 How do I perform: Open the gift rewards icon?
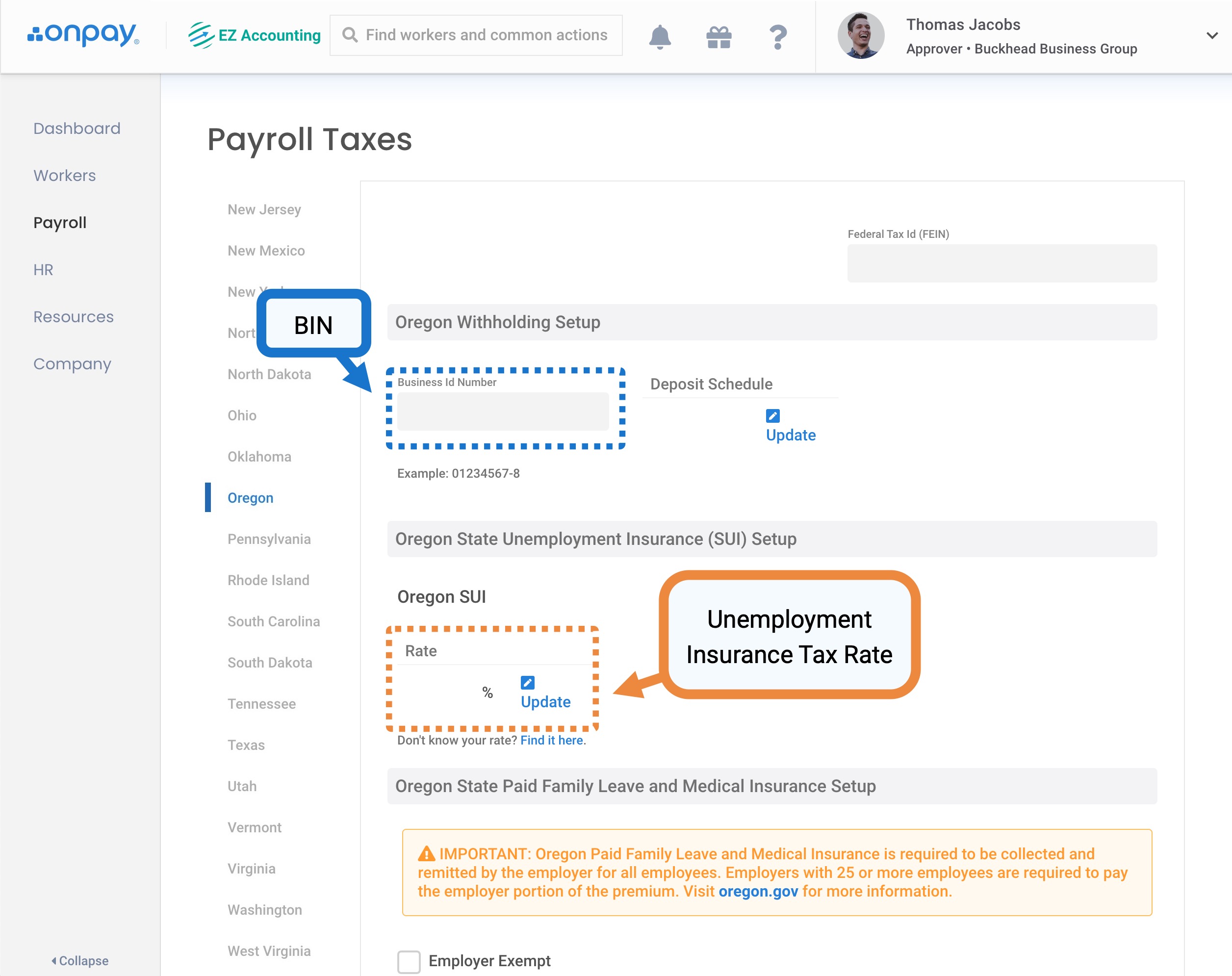tap(719, 37)
